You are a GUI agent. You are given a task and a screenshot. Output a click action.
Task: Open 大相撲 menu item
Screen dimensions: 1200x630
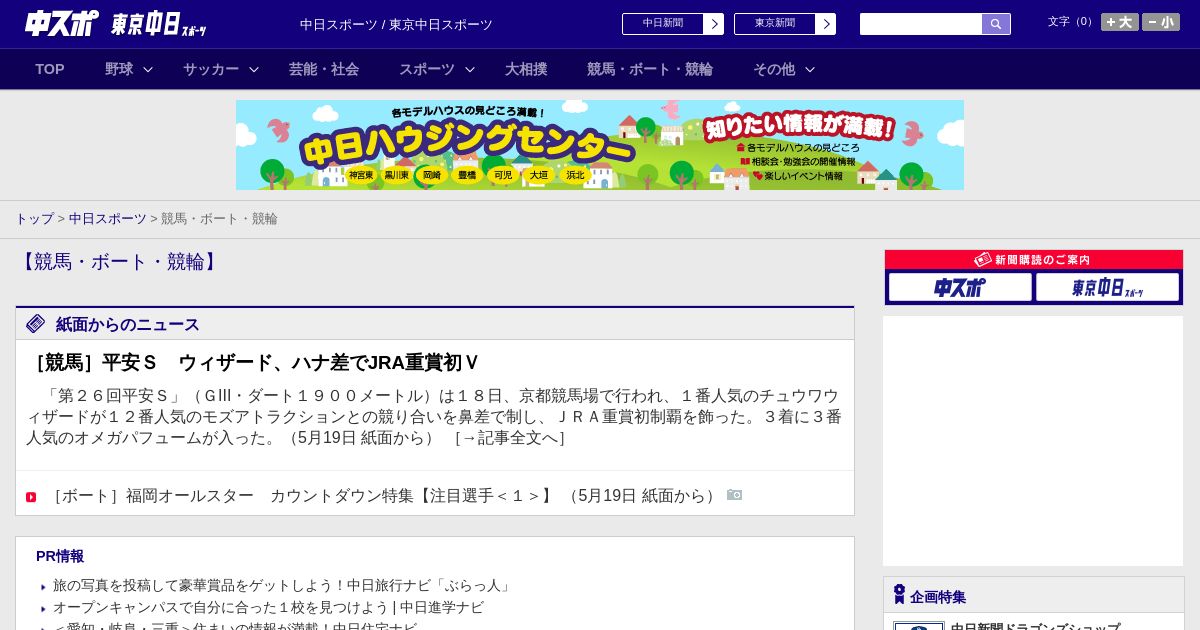pyautogui.click(x=526, y=69)
